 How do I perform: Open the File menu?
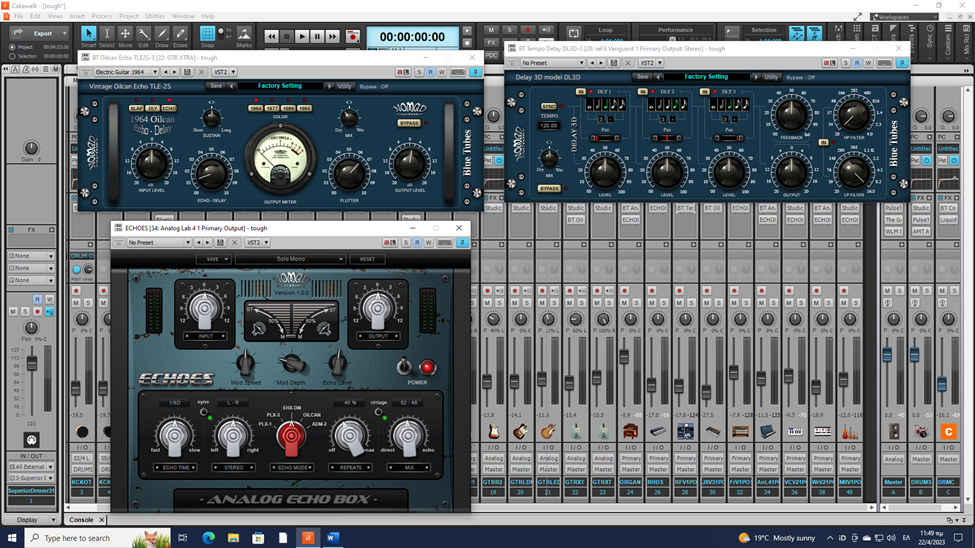pyautogui.click(x=19, y=16)
